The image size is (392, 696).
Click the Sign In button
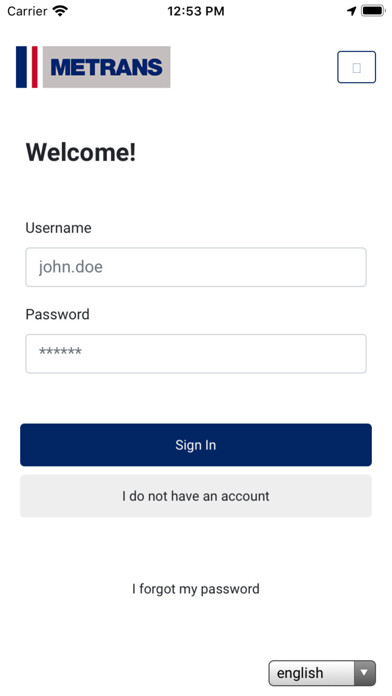(x=196, y=445)
